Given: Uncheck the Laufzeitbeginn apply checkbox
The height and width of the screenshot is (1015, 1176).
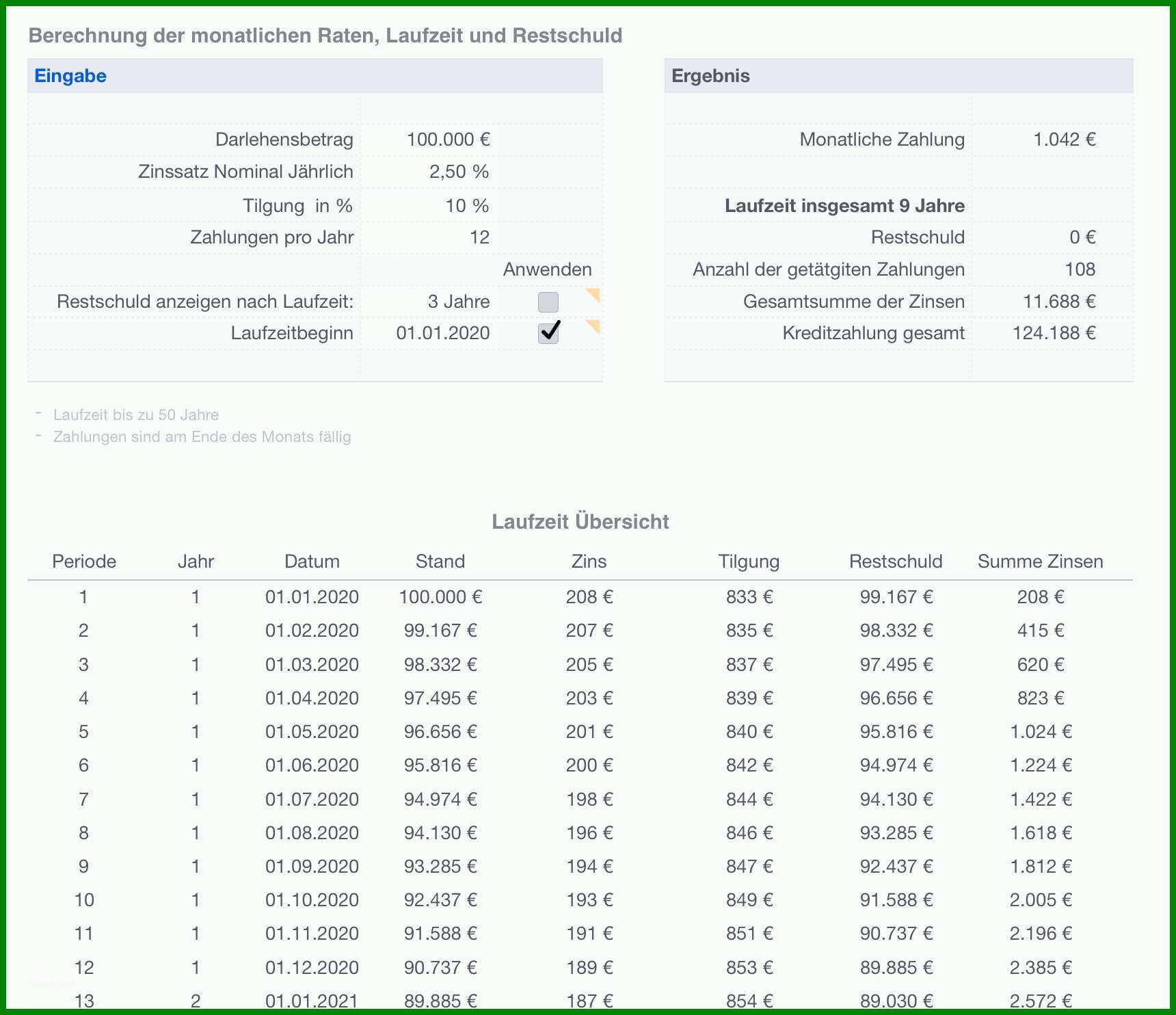Looking at the screenshot, I should point(548,333).
